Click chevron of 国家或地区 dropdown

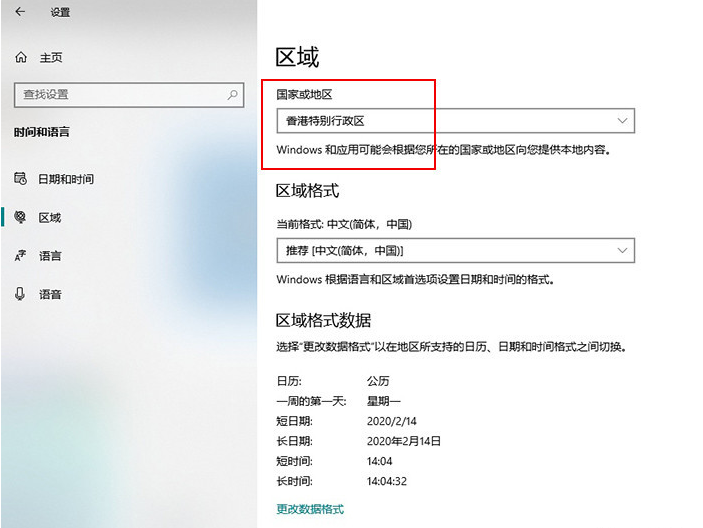coord(622,121)
